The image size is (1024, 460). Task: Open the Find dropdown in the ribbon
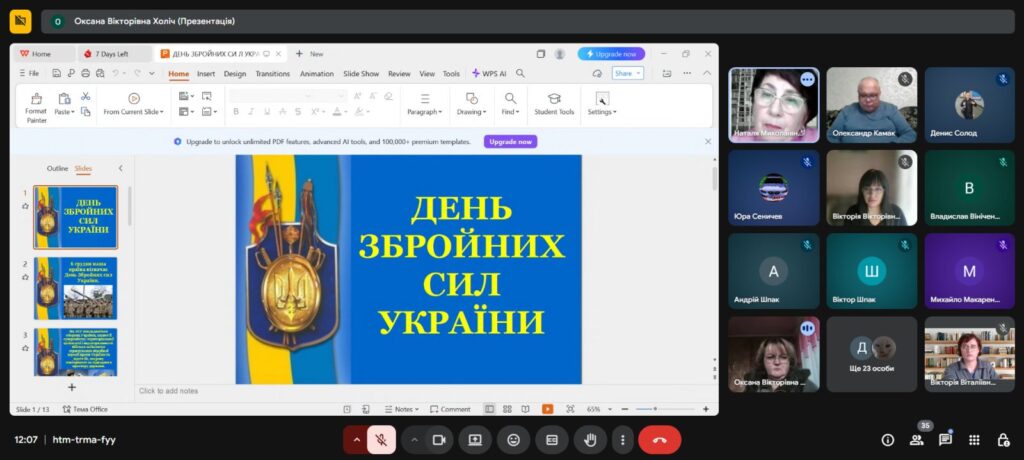(x=510, y=105)
